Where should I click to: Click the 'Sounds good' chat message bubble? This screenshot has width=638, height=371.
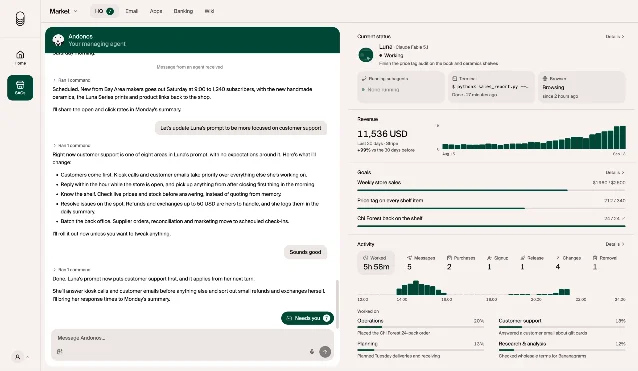305,252
